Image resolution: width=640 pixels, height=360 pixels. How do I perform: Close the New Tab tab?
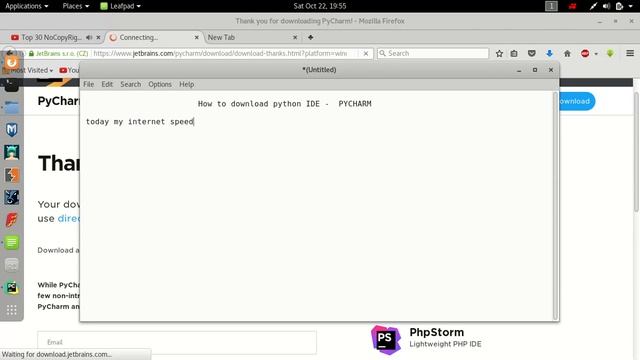tap(295, 37)
